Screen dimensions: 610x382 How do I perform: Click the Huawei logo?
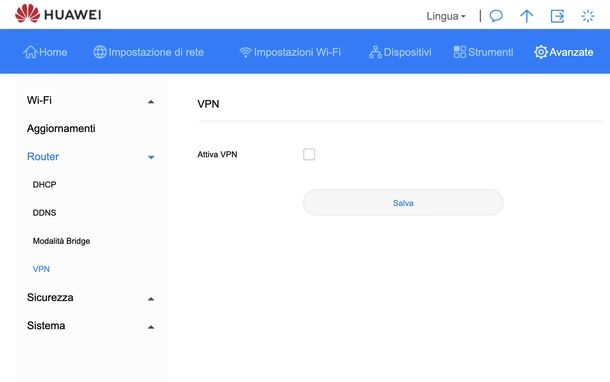coord(58,14)
